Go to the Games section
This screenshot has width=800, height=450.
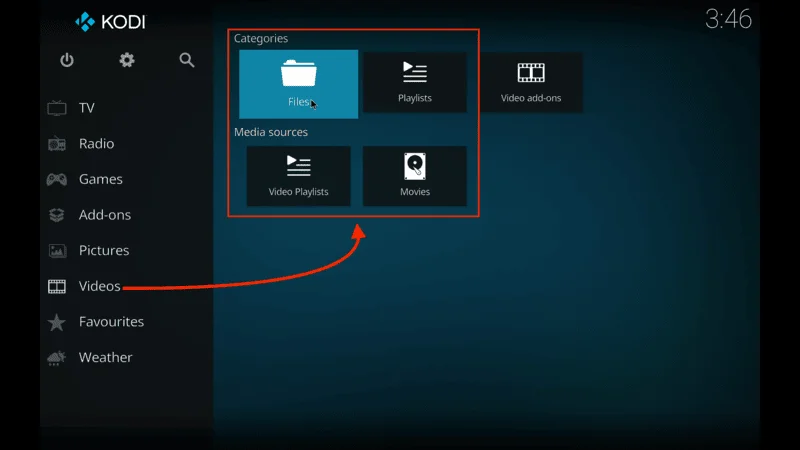click(x=101, y=180)
